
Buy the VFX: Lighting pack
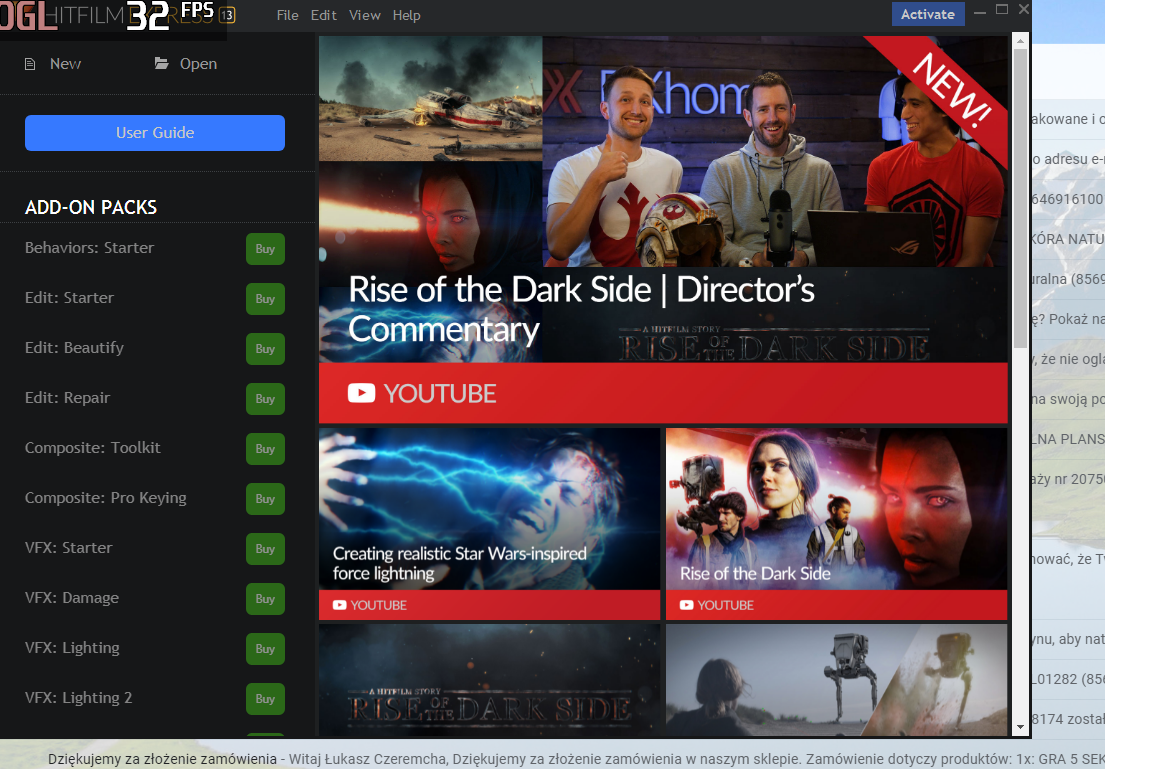(x=265, y=649)
